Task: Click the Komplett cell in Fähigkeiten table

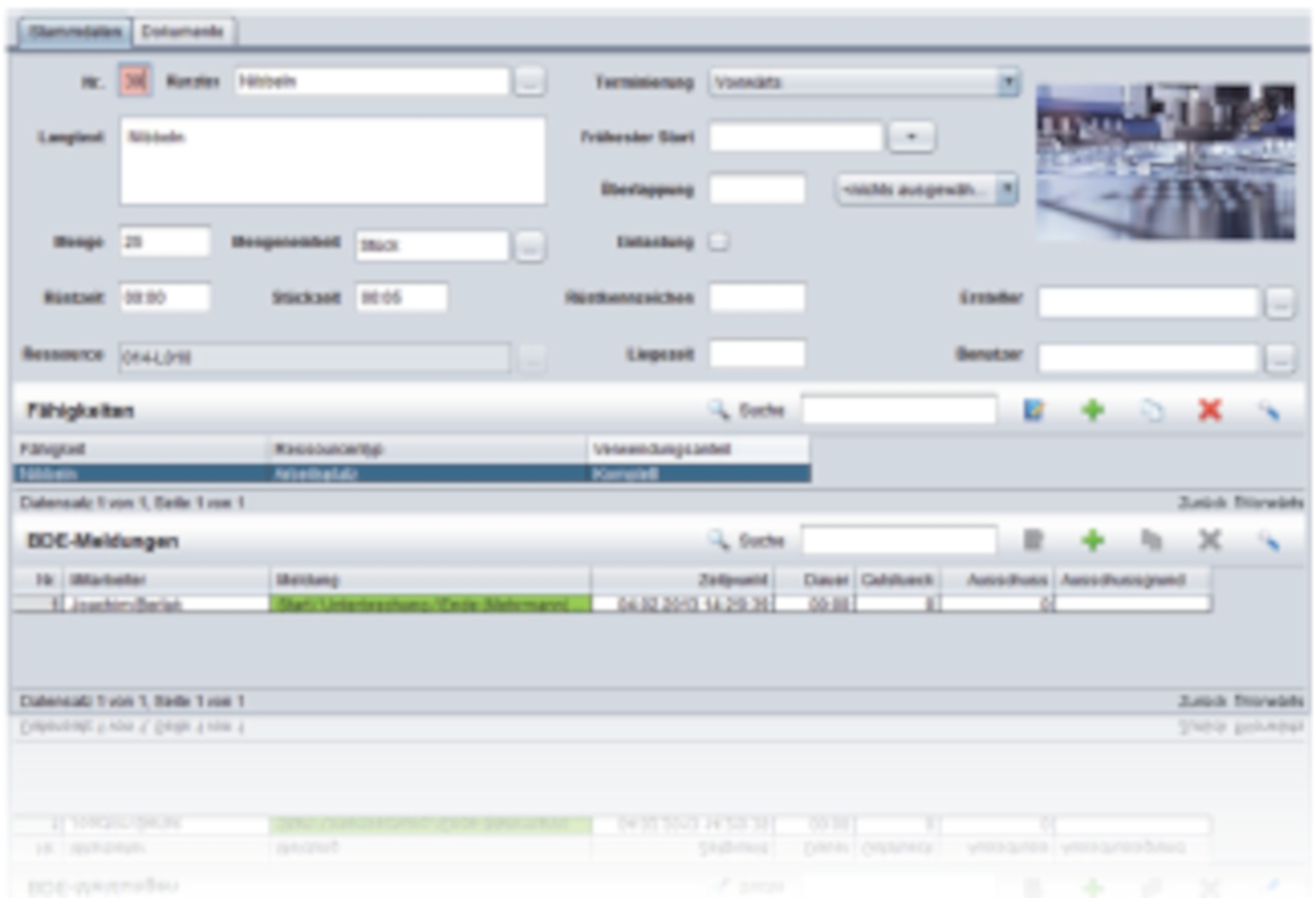Action: tap(699, 473)
